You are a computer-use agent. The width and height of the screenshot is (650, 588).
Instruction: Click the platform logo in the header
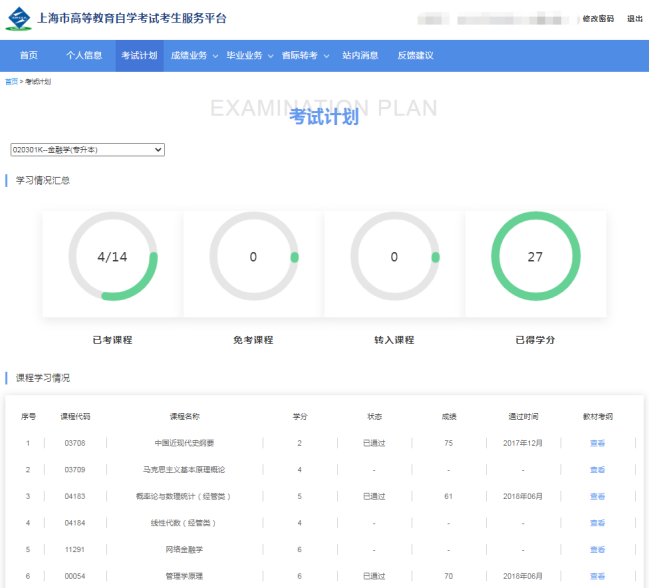click(x=18, y=18)
